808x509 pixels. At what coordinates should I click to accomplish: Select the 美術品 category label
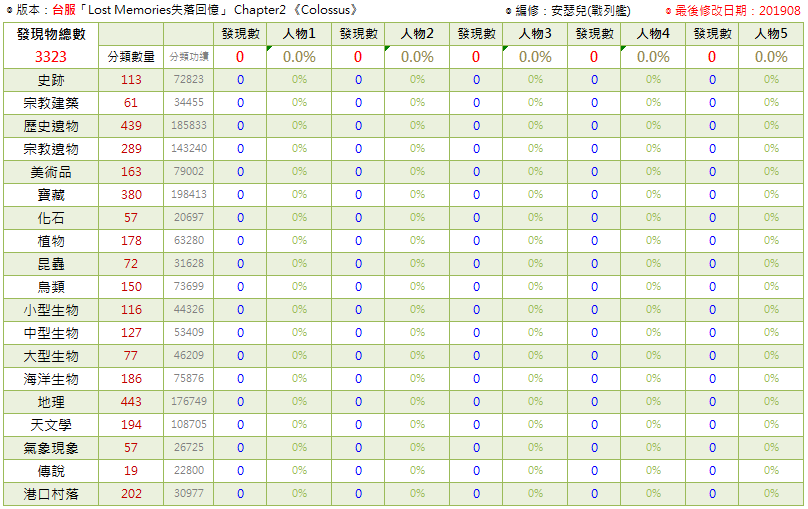pyautogui.click(x=50, y=172)
